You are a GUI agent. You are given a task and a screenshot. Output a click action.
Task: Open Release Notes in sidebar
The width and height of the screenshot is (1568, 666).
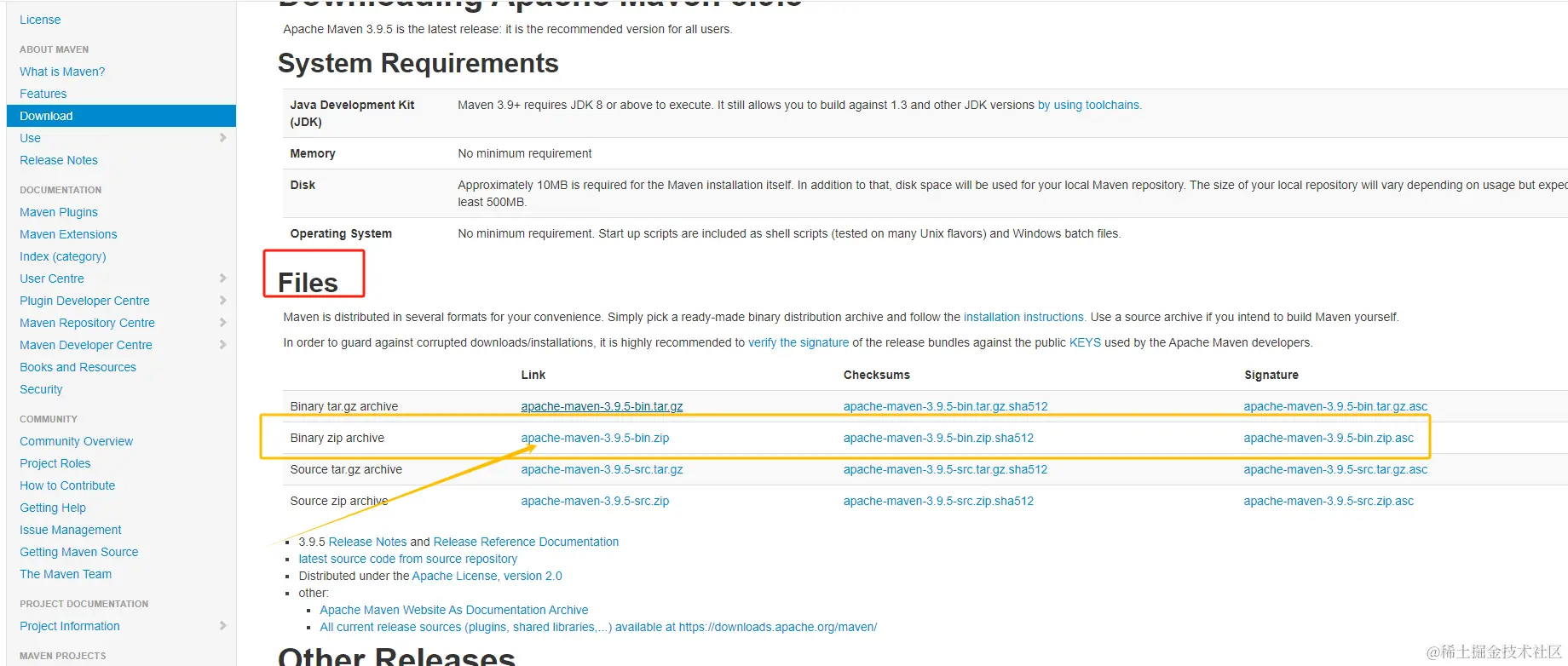coord(59,160)
